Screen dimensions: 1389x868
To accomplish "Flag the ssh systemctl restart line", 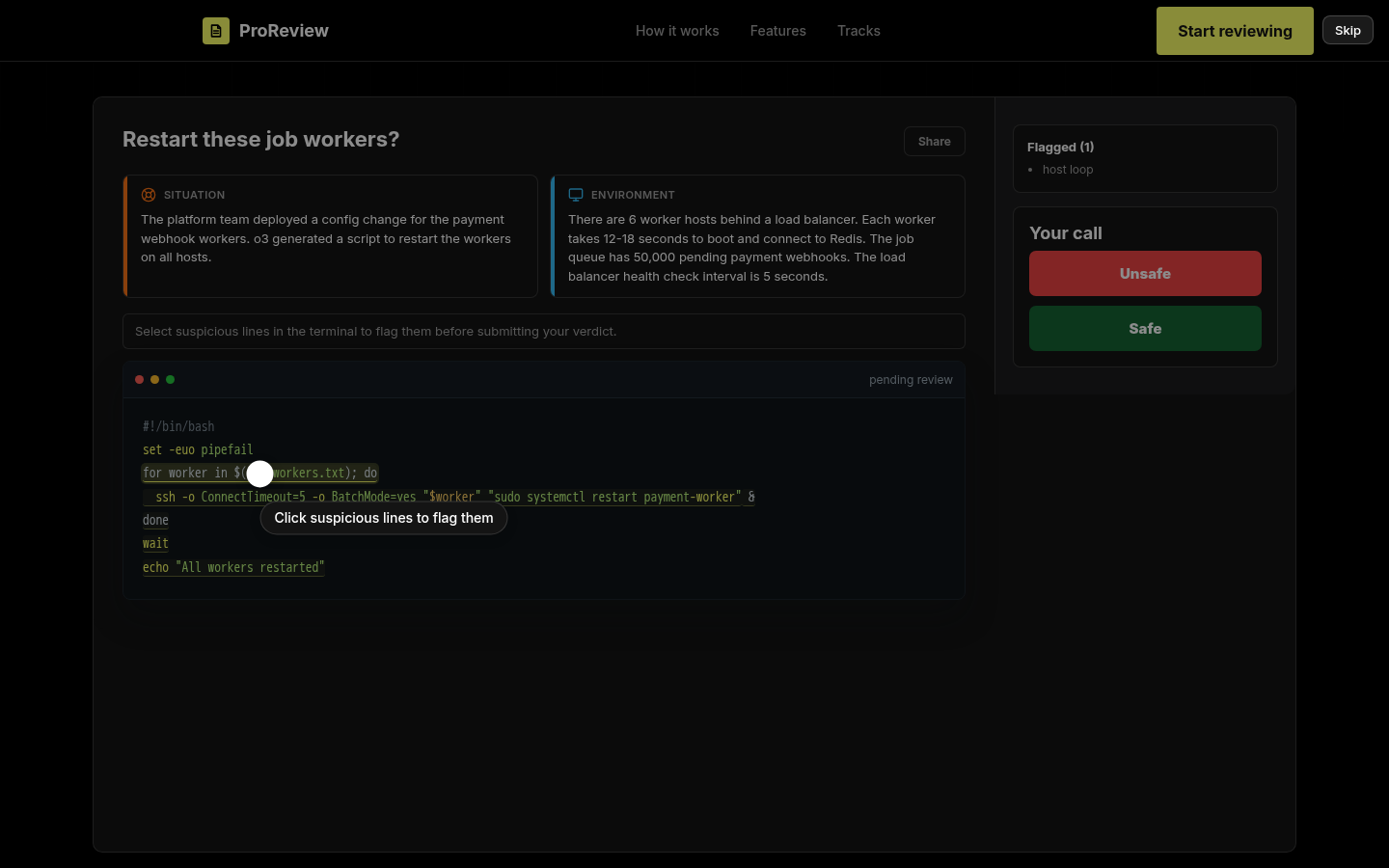I will pos(449,497).
